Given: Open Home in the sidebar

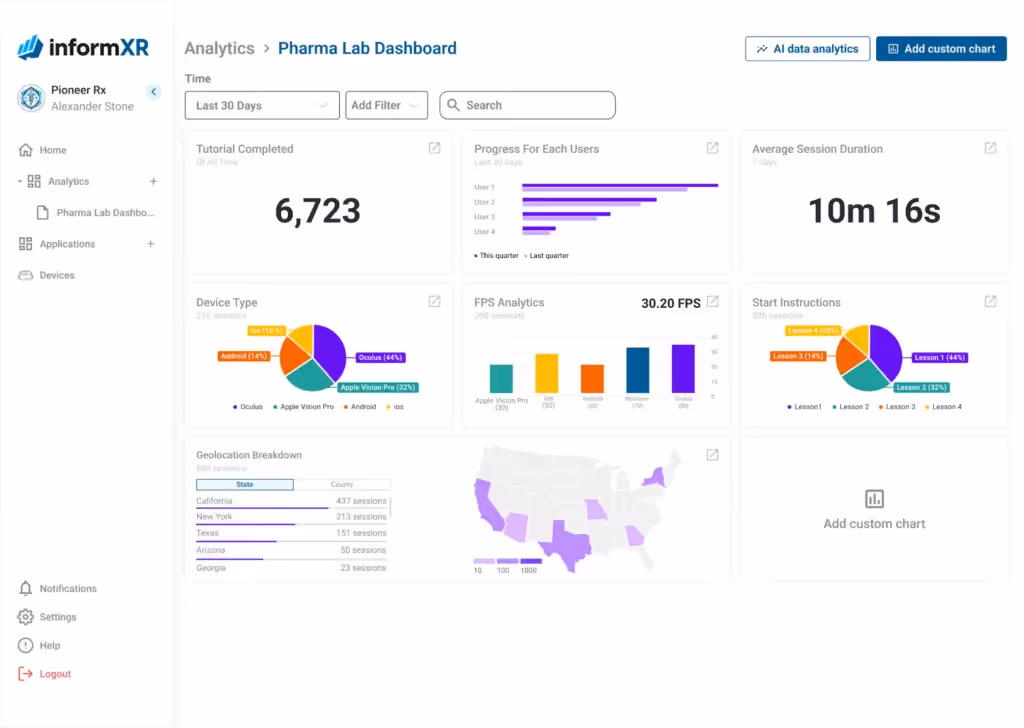Looking at the screenshot, I should 53,150.
